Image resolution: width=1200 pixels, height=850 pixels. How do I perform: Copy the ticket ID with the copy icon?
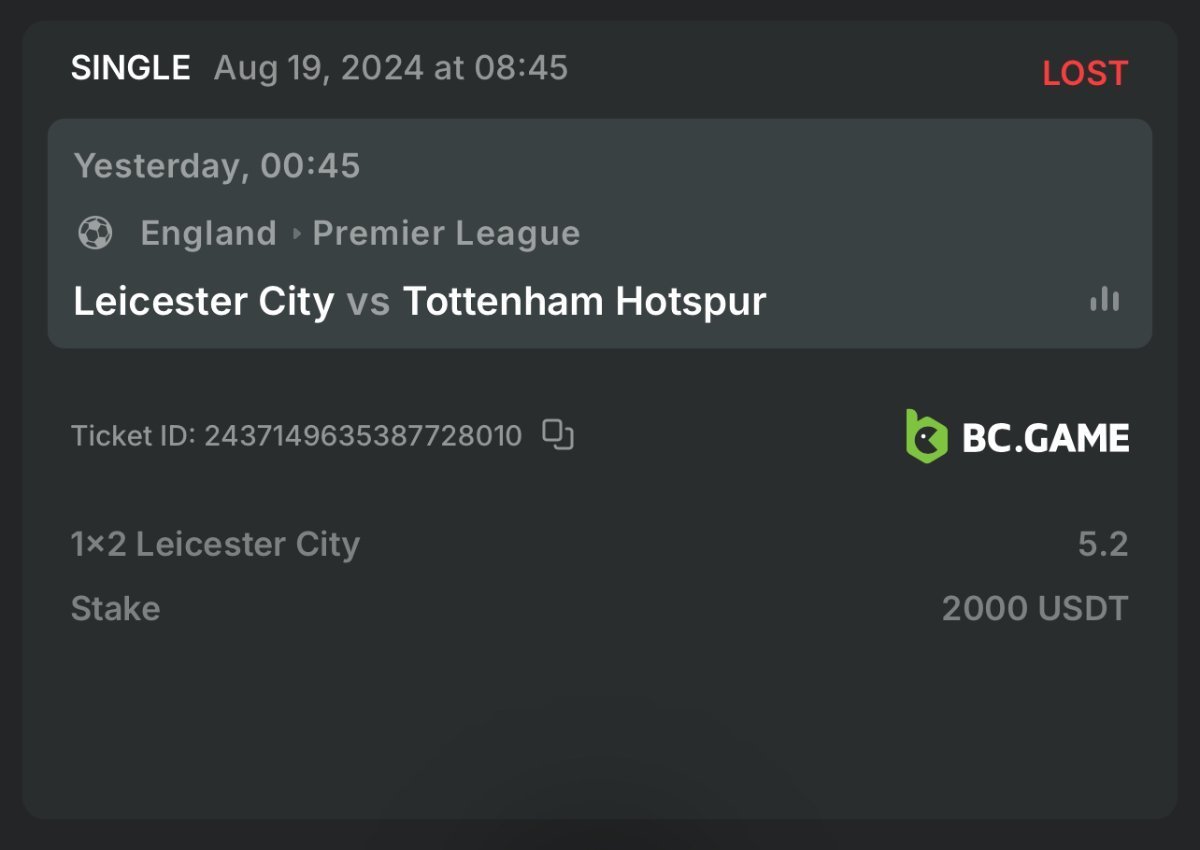point(558,435)
